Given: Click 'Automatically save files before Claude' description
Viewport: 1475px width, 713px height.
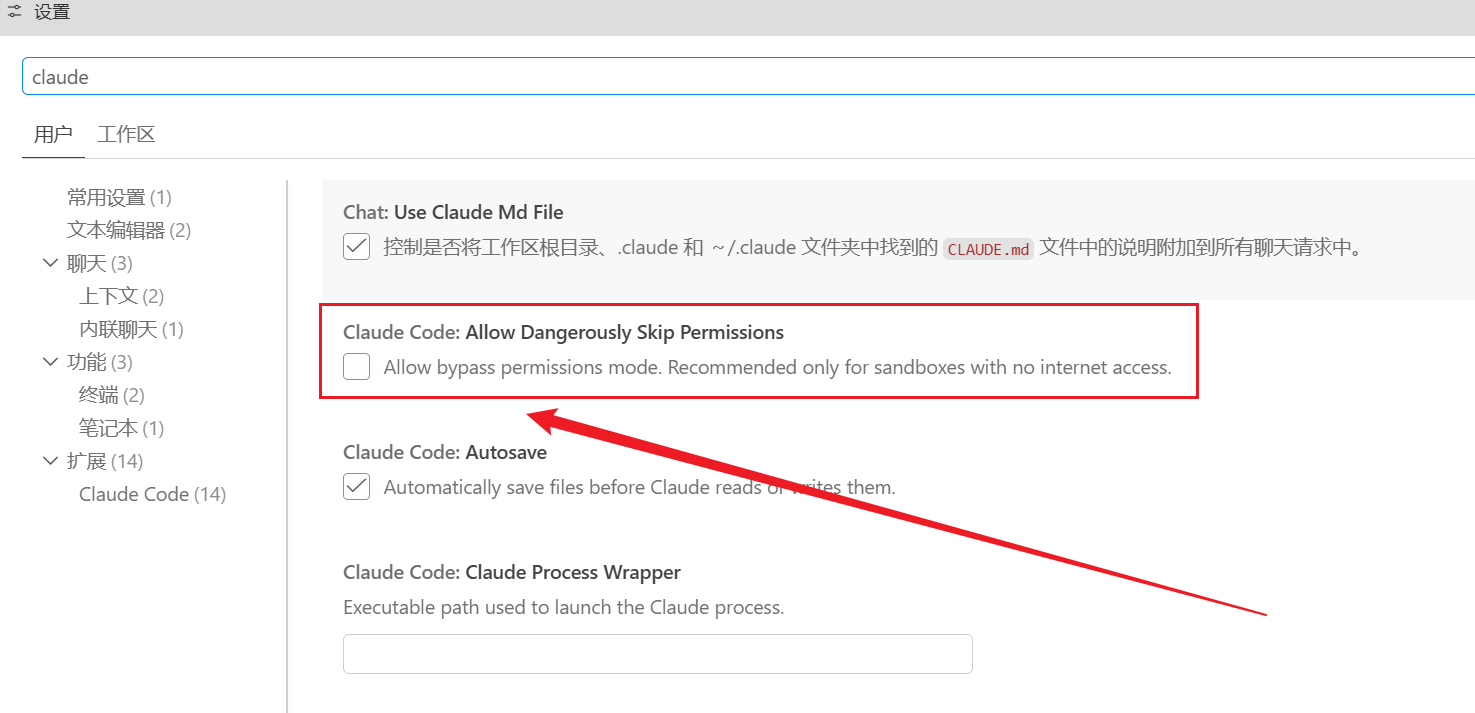Looking at the screenshot, I should 640,487.
